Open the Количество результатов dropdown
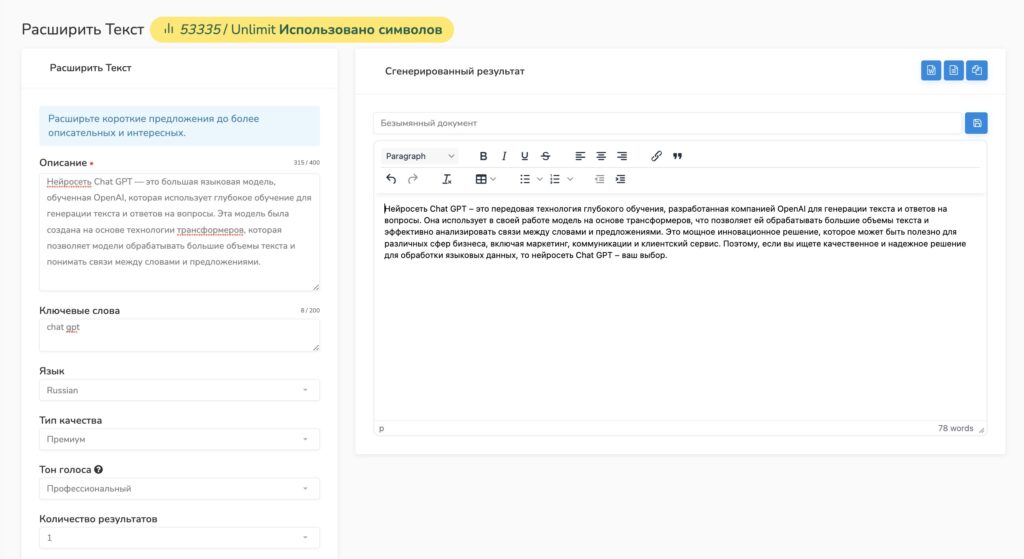Viewport: 1024px width, 559px height. point(180,537)
